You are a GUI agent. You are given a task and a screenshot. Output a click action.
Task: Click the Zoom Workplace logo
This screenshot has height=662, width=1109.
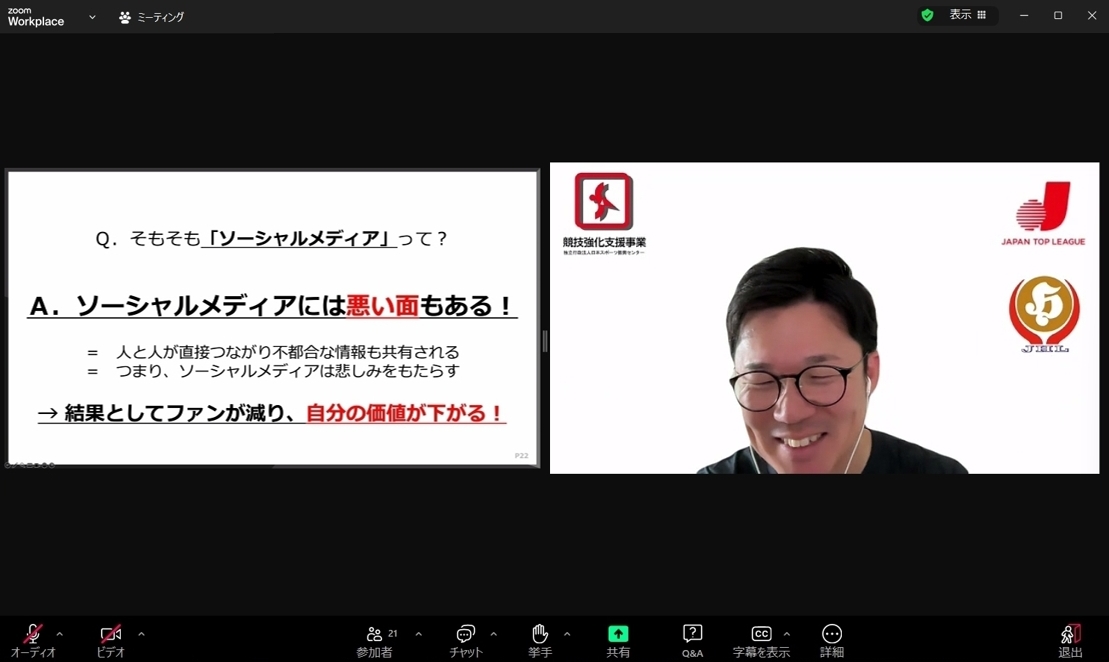pos(35,17)
